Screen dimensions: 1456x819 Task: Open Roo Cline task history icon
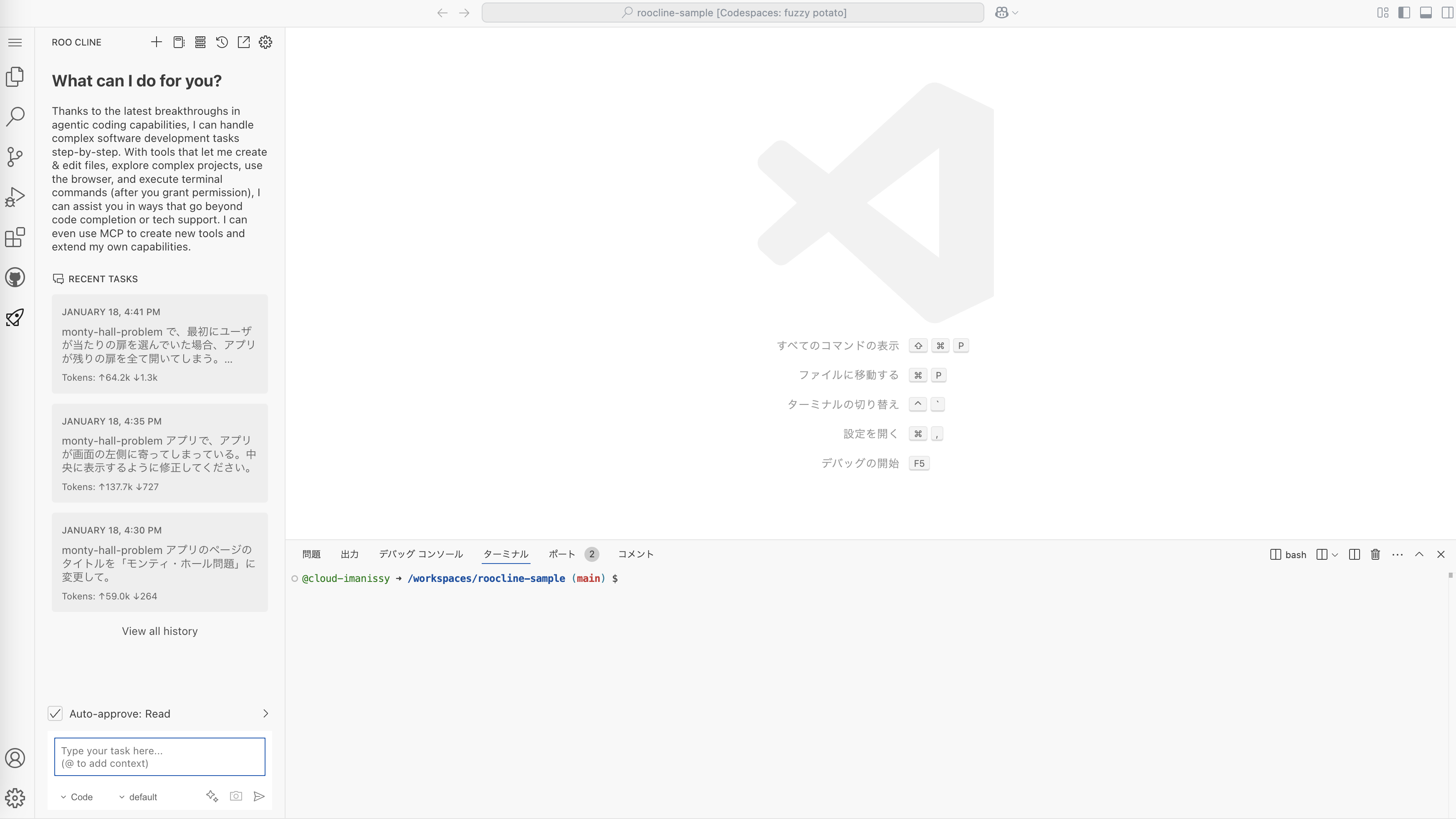point(222,42)
